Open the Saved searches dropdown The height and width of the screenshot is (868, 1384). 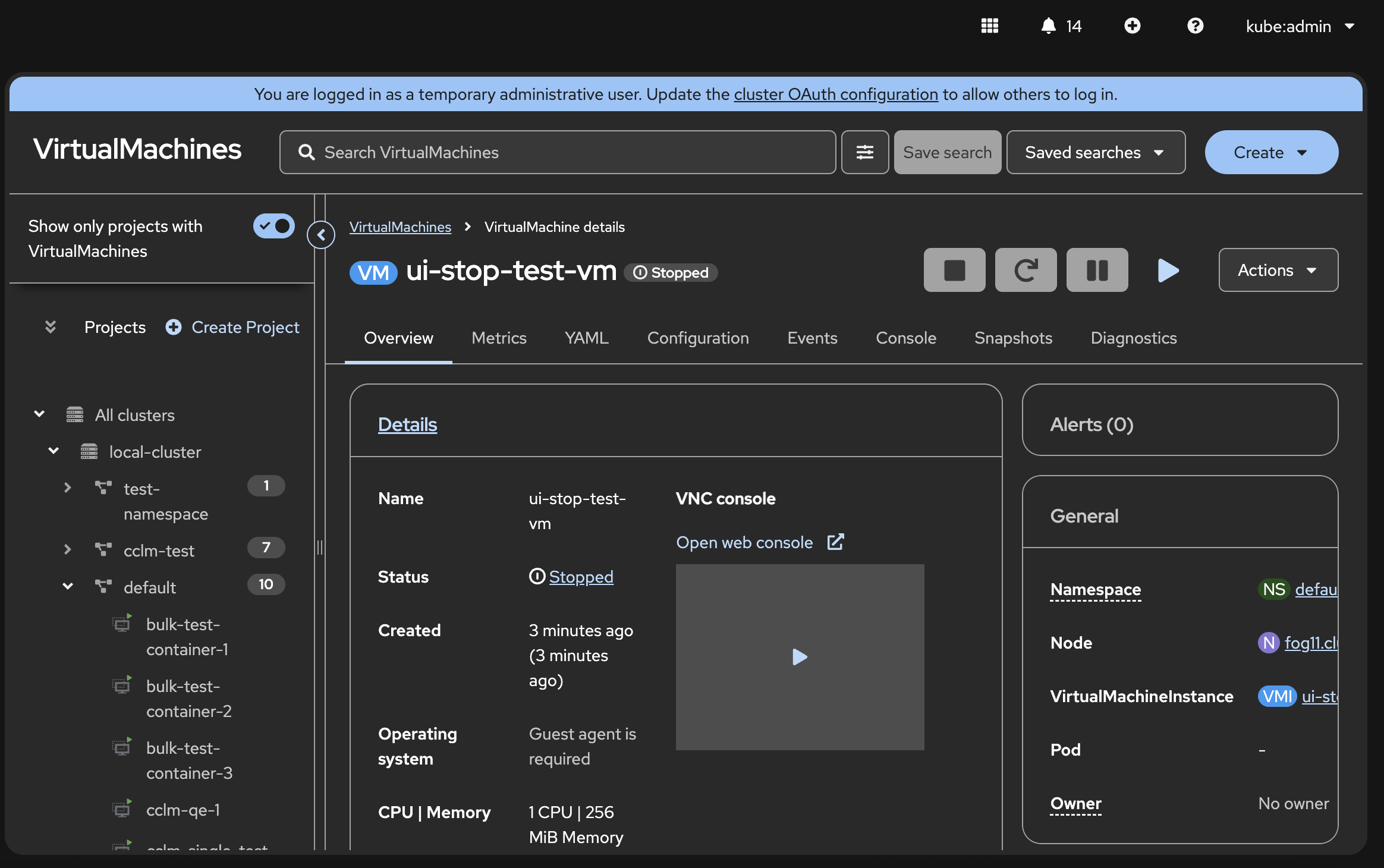(1095, 153)
